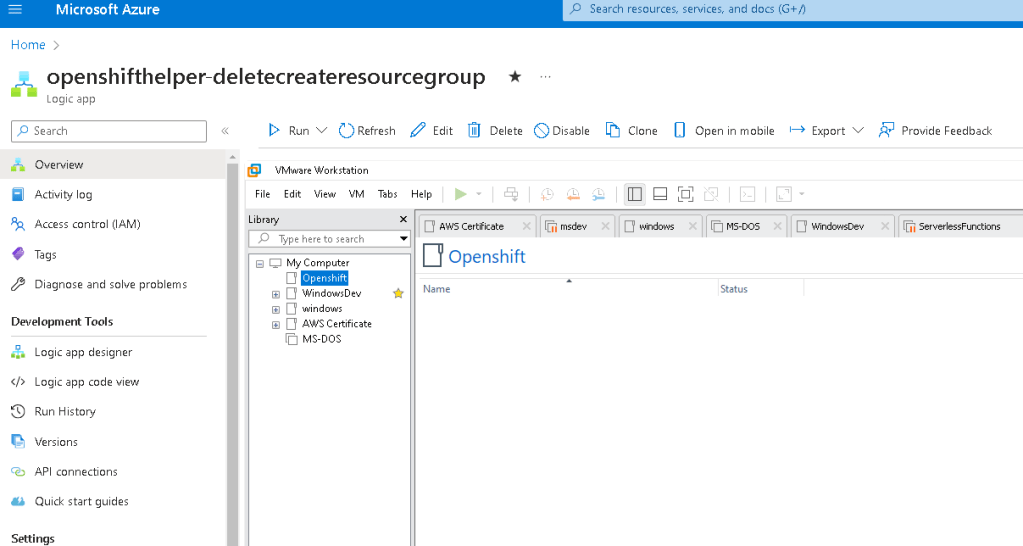Open the Export dropdown arrow

pyautogui.click(x=858, y=130)
